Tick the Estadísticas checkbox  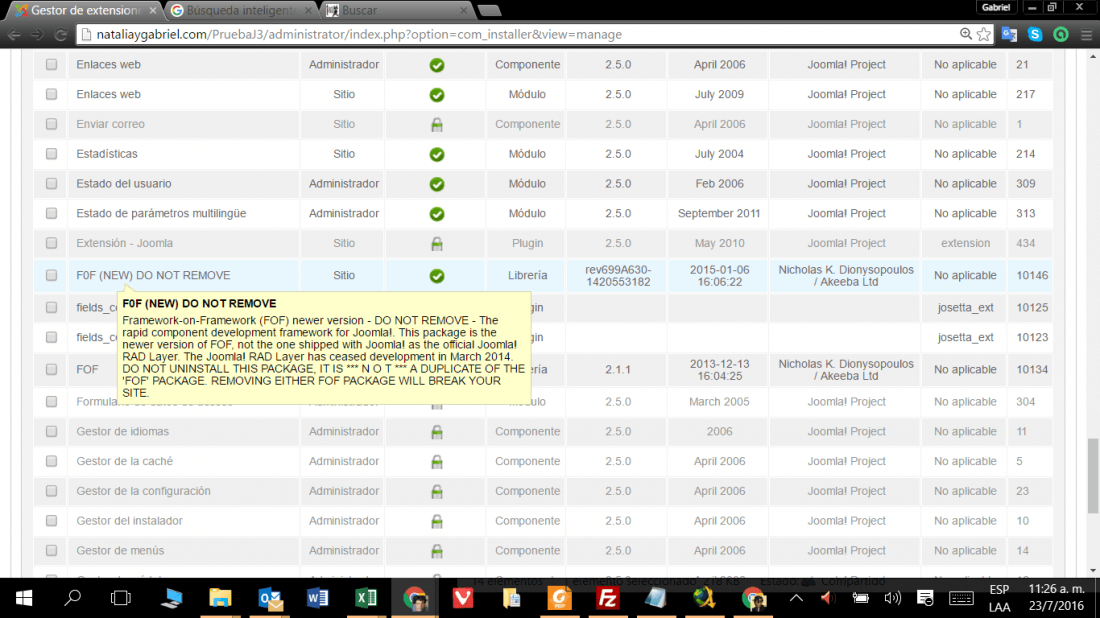click(x=51, y=154)
